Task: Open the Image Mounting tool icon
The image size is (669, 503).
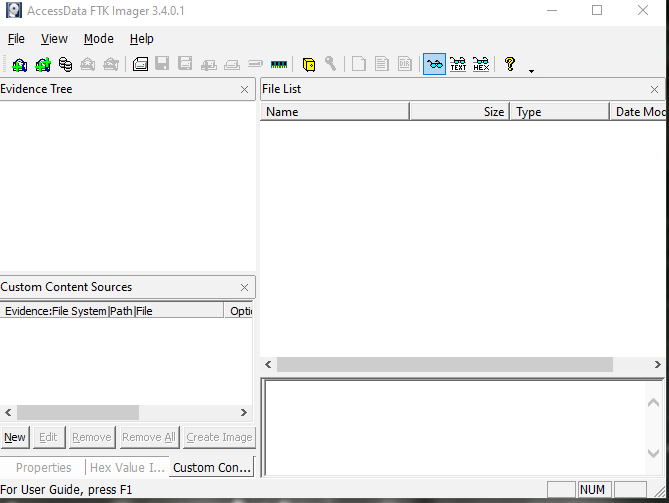Action: (x=65, y=64)
